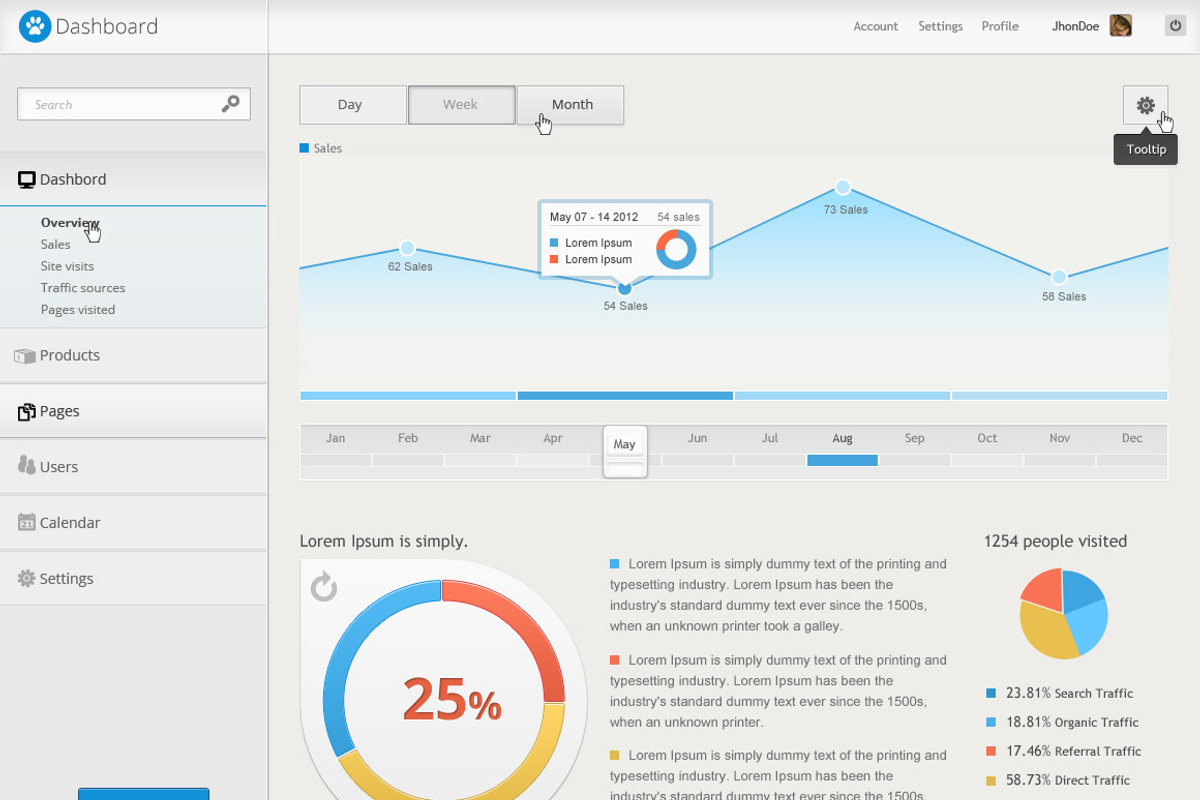This screenshot has height=800, width=1200.
Task: Click the 54 Sales data point
Action: click(625, 288)
